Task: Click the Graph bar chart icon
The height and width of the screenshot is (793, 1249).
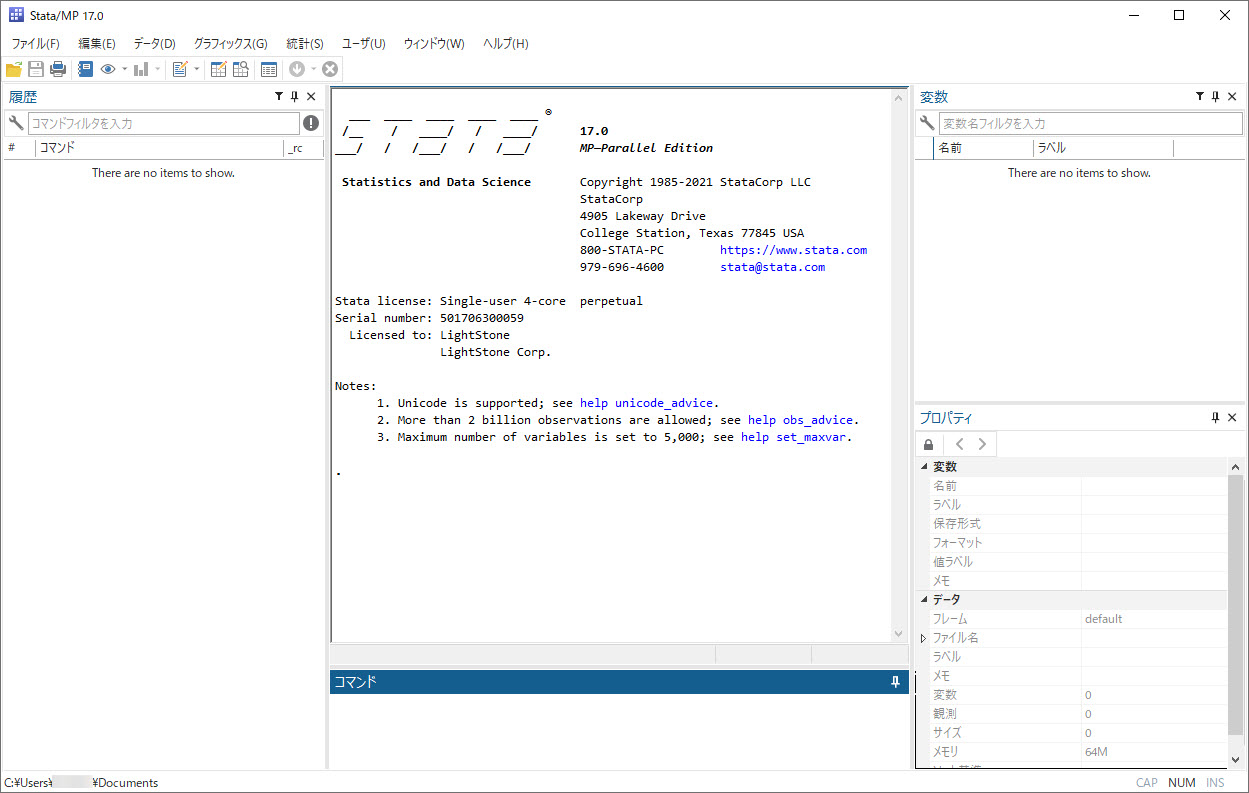Action: (x=141, y=69)
